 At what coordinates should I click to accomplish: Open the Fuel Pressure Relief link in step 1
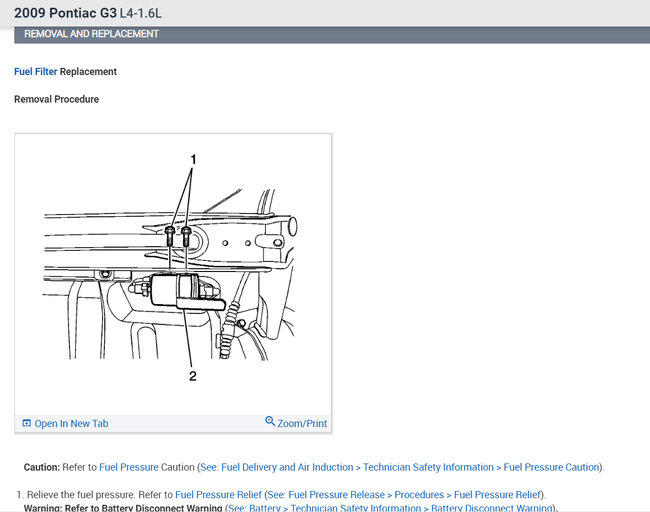[x=218, y=495]
